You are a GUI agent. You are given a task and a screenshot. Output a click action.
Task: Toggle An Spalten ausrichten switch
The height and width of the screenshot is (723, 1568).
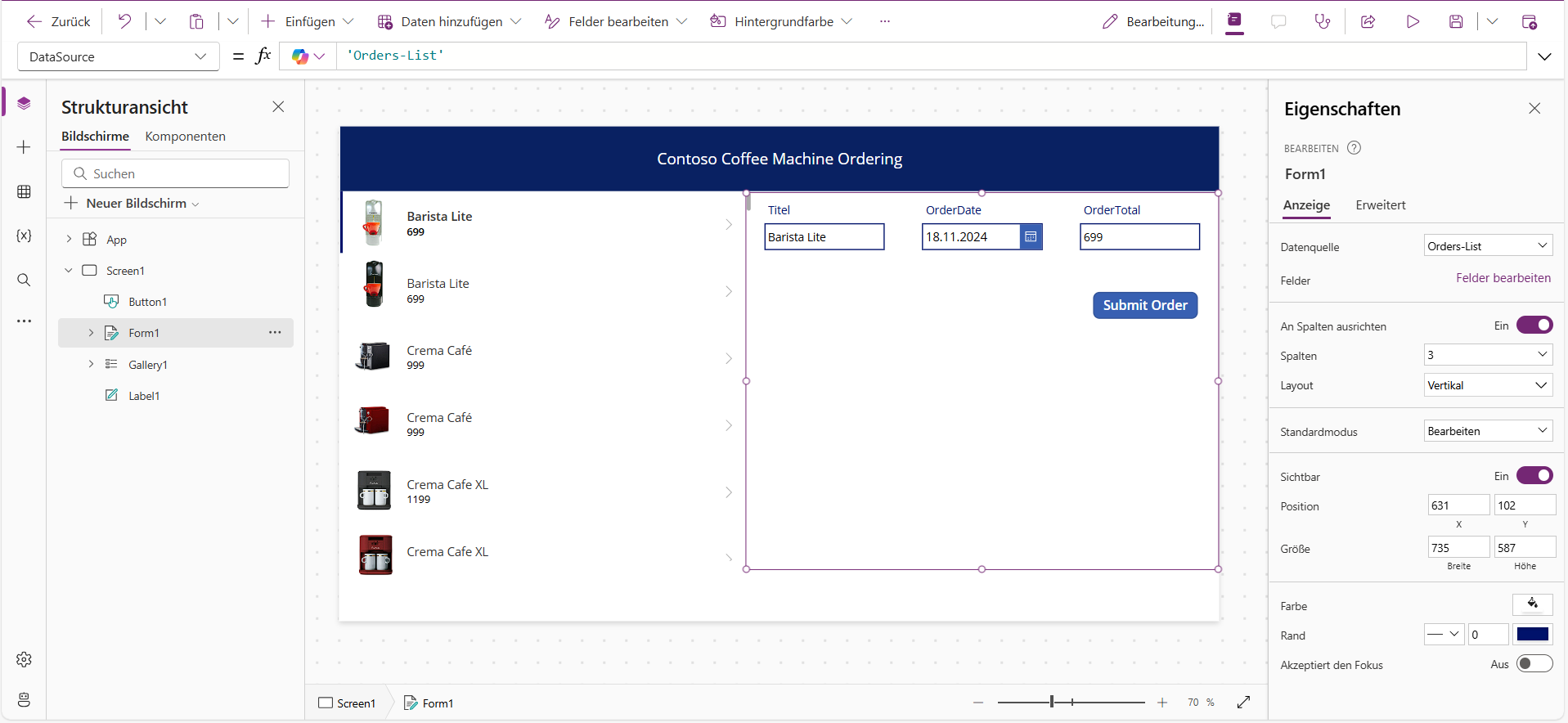[x=1534, y=325]
